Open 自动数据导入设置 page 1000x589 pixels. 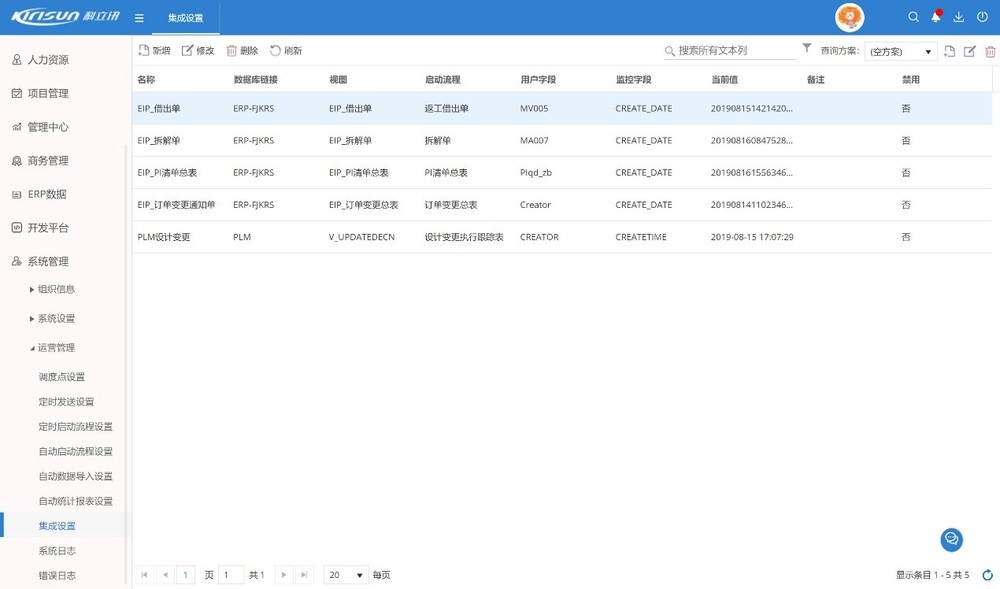pyautogui.click(x=75, y=476)
